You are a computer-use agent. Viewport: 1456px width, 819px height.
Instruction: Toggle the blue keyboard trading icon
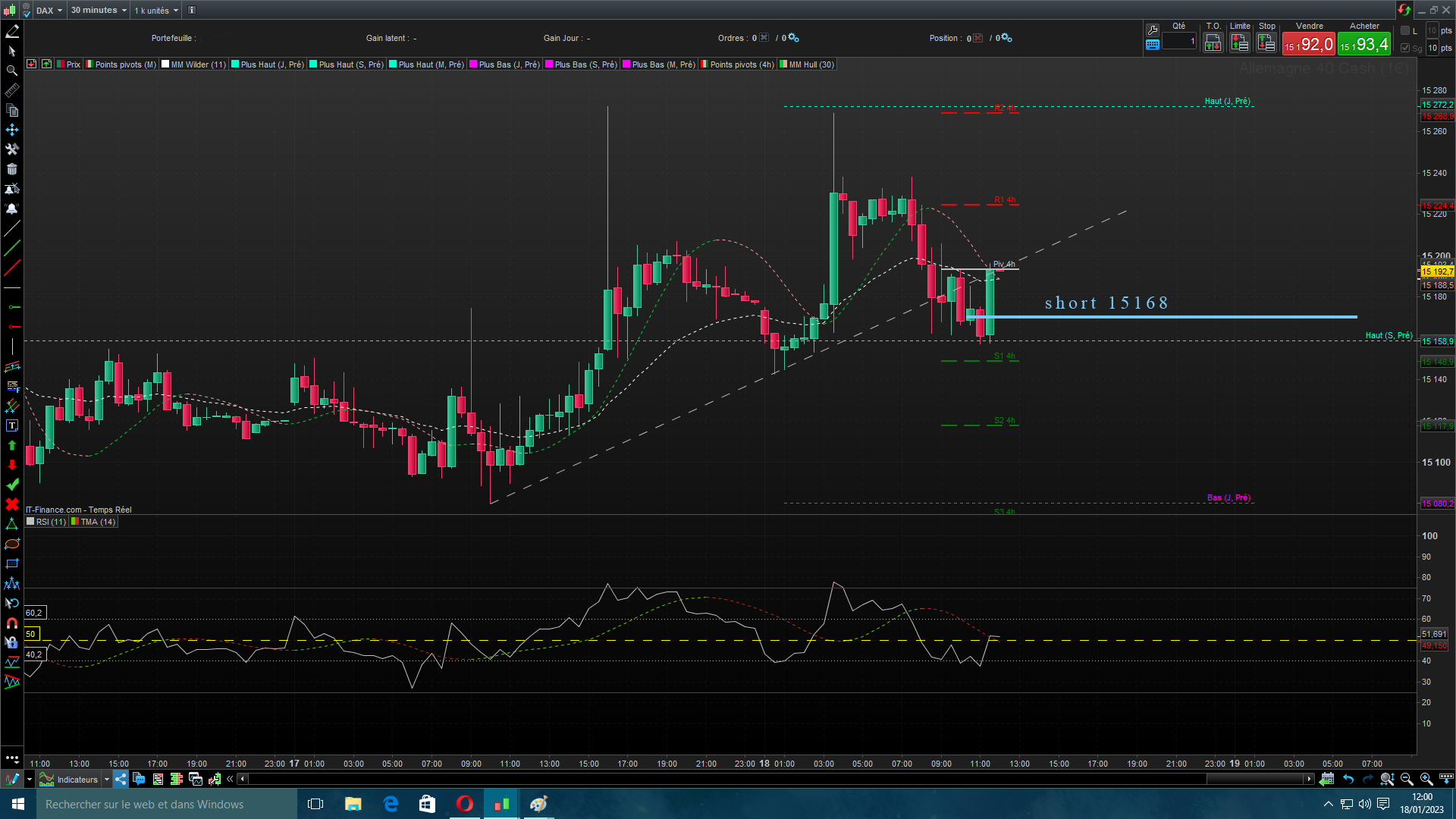(x=1153, y=45)
